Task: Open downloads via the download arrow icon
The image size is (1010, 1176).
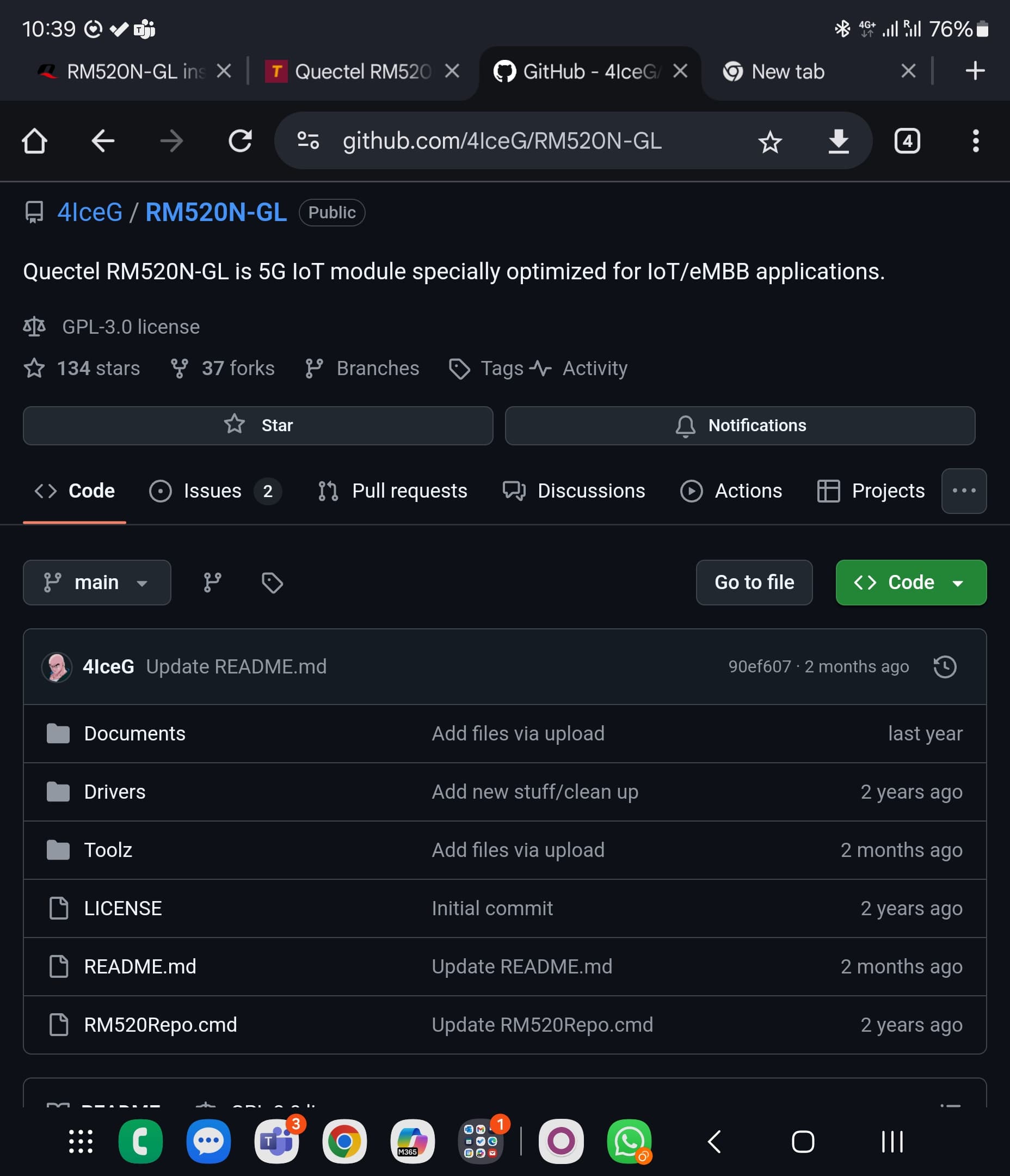Action: click(838, 142)
